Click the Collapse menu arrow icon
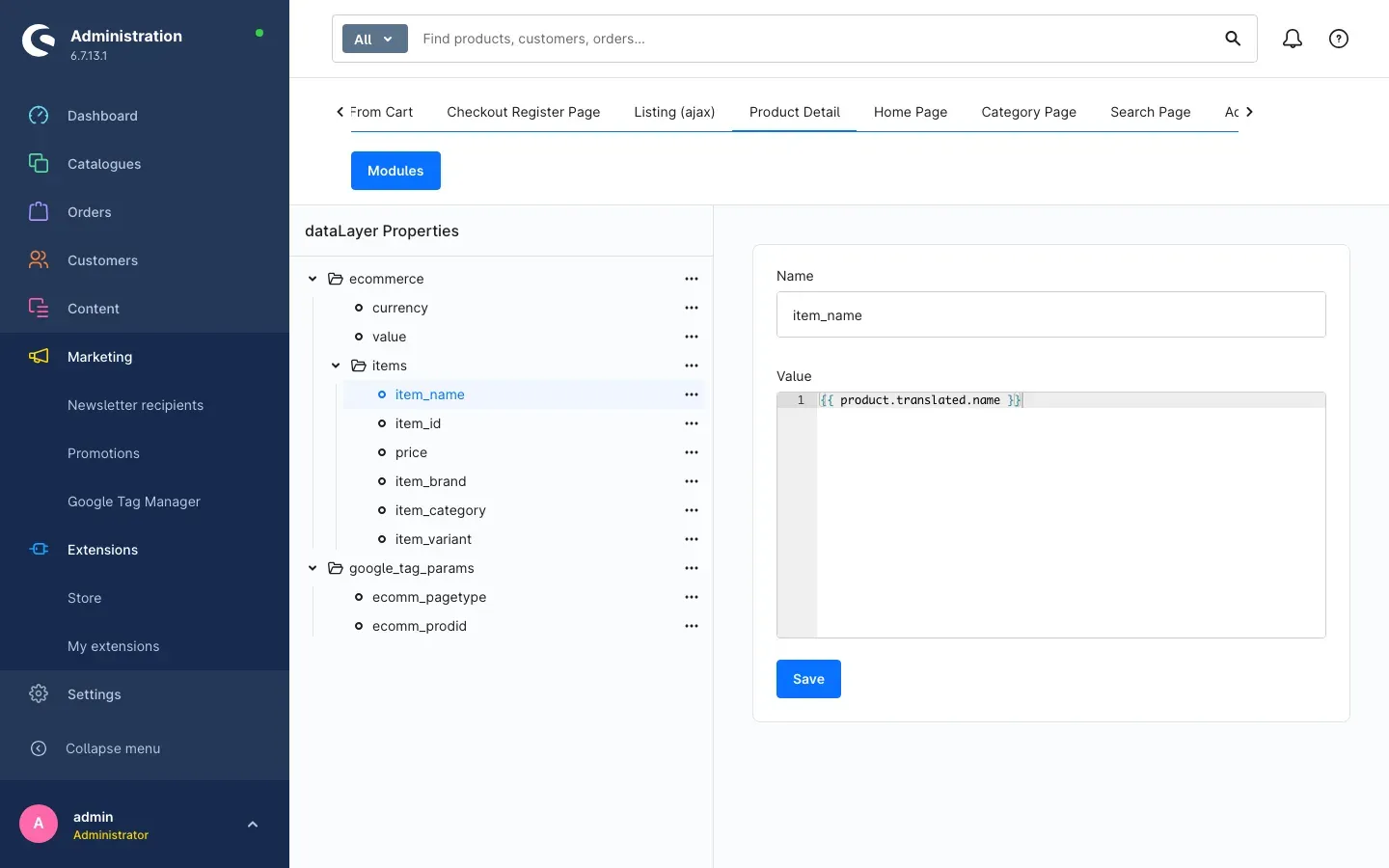 click(x=39, y=748)
